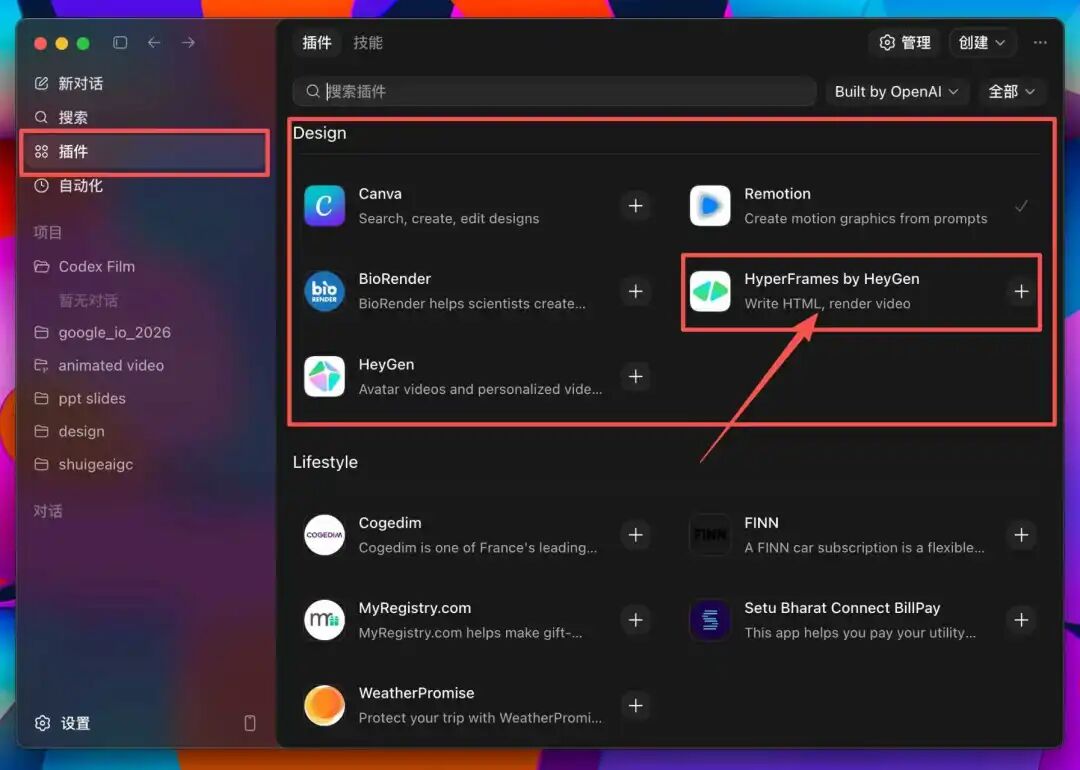Add the HeyGen plugin

(x=636, y=377)
